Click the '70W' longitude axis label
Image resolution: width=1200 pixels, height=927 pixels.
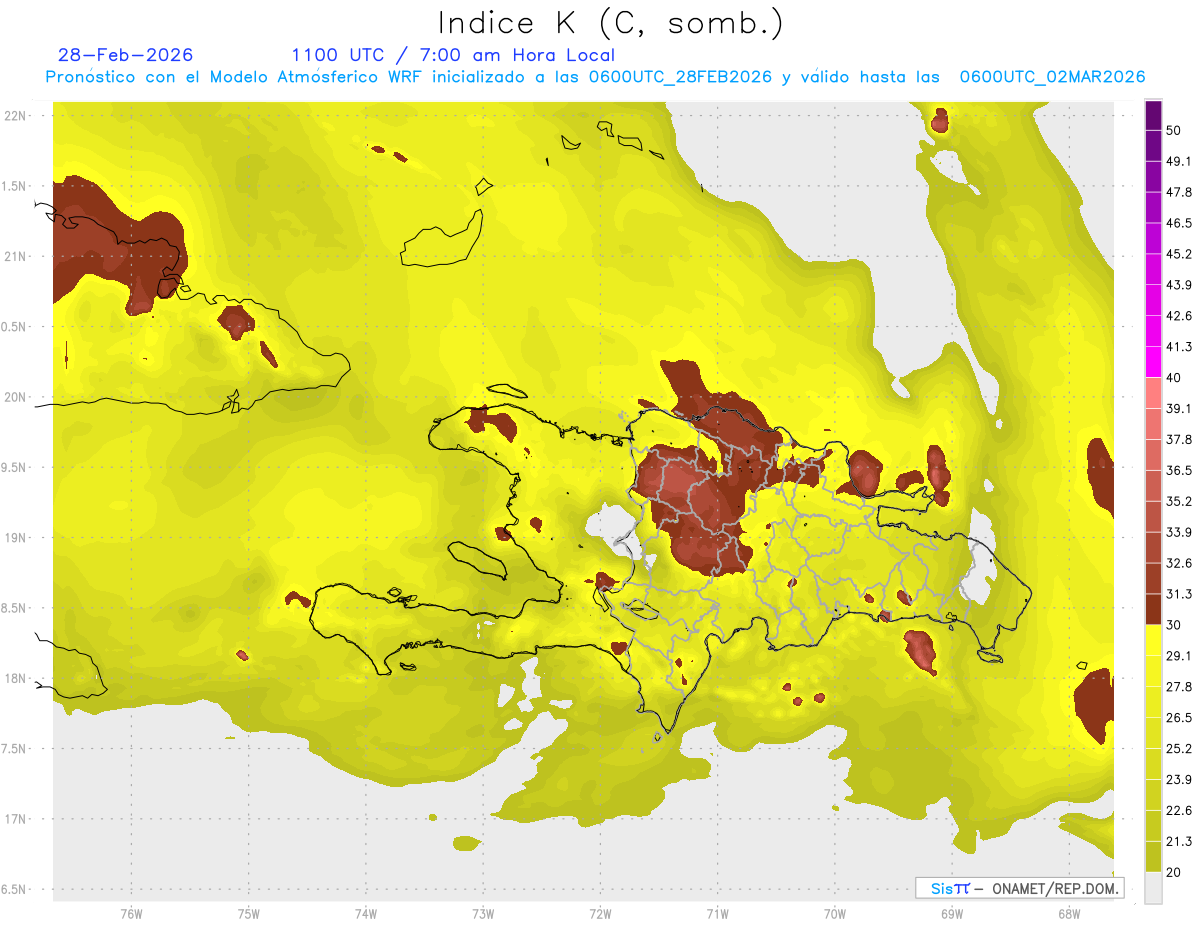pyautogui.click(x=834, y=914)
